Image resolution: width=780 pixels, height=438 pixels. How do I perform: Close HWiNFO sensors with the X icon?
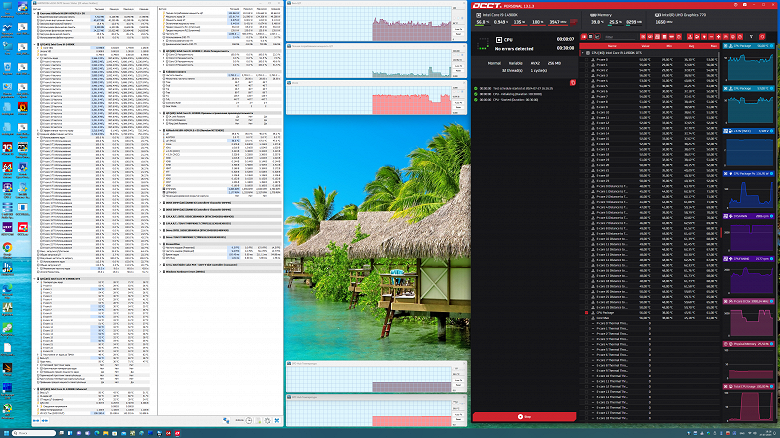[x=275, y=422]
